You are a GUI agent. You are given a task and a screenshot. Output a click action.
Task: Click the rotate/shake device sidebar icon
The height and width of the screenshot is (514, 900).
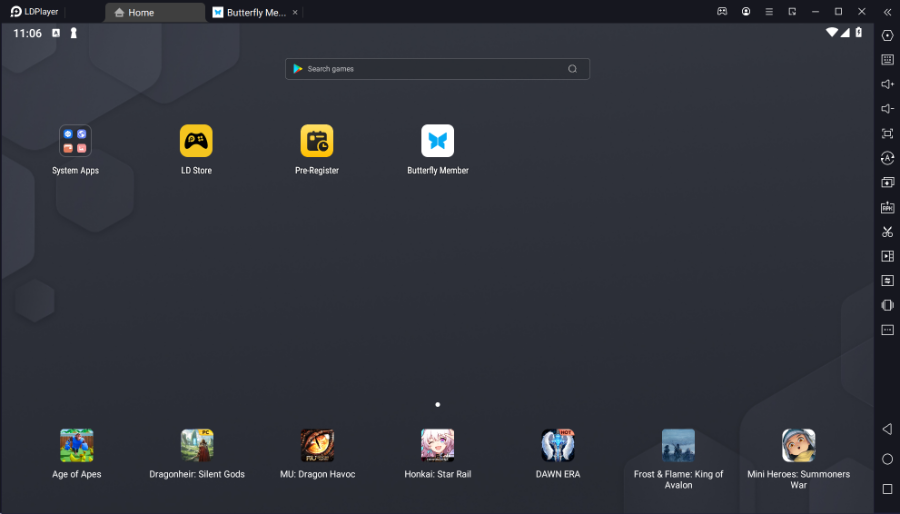887,305
